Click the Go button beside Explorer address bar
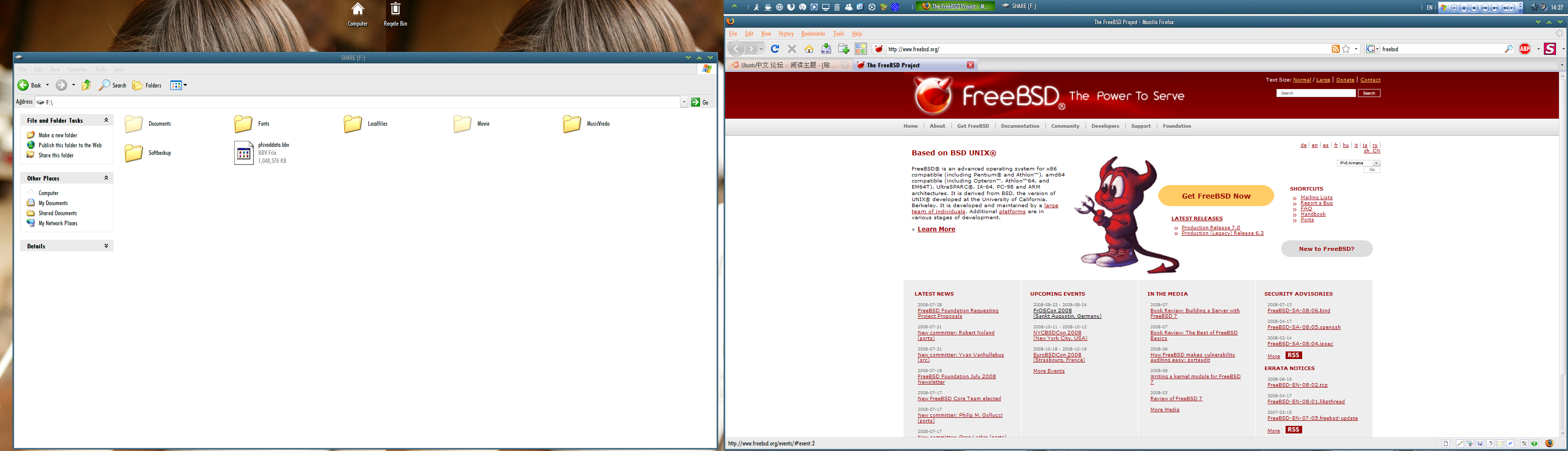The width and height of the screenshot is (1568, 451). pos(701,102)
